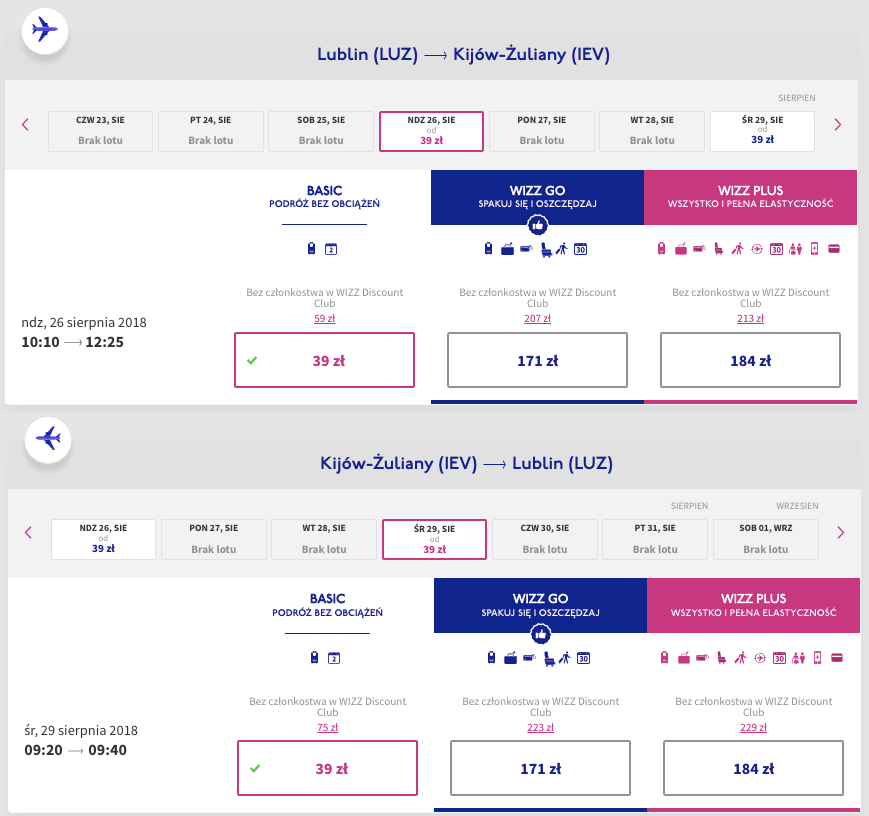Show later outbound dates with right arrow
The image size is (869, 816).
point(837,125)
